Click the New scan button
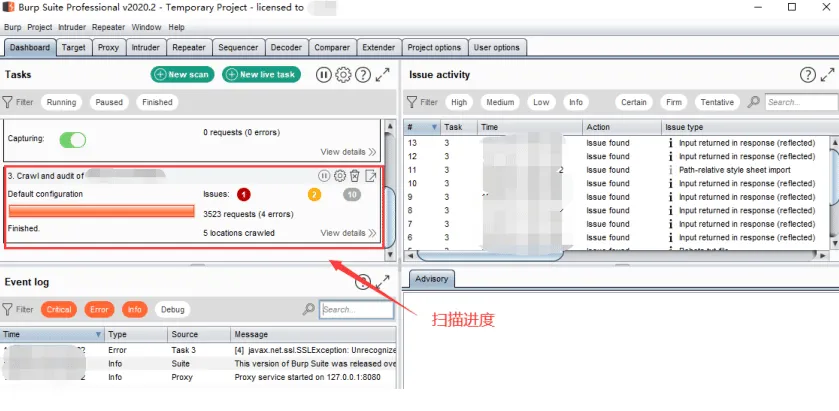 (182, 74)
